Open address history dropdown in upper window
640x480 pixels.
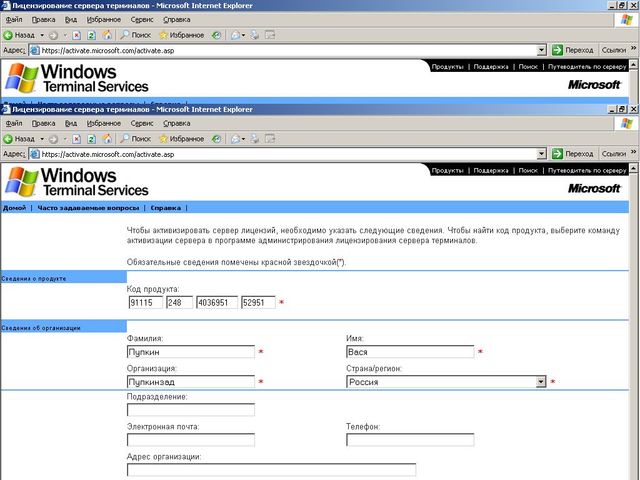coord(541,51)
